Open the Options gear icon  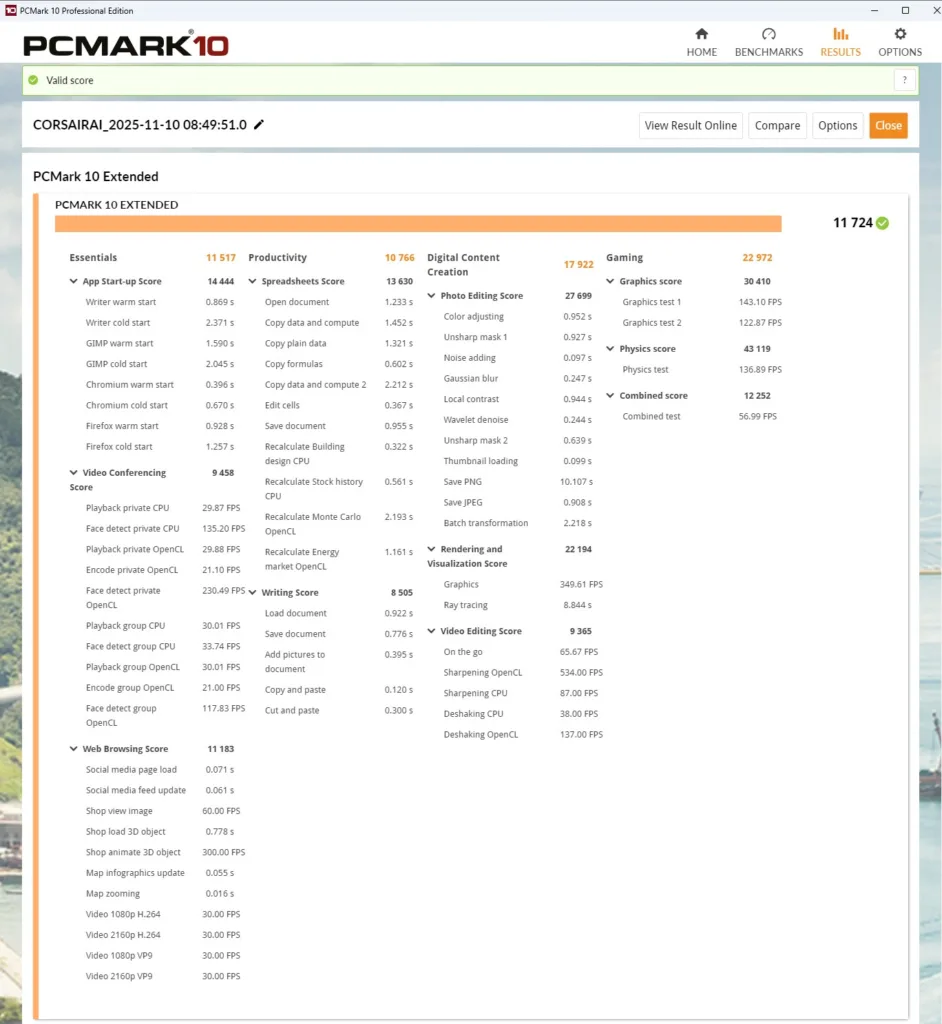click(x=900, y=34)
